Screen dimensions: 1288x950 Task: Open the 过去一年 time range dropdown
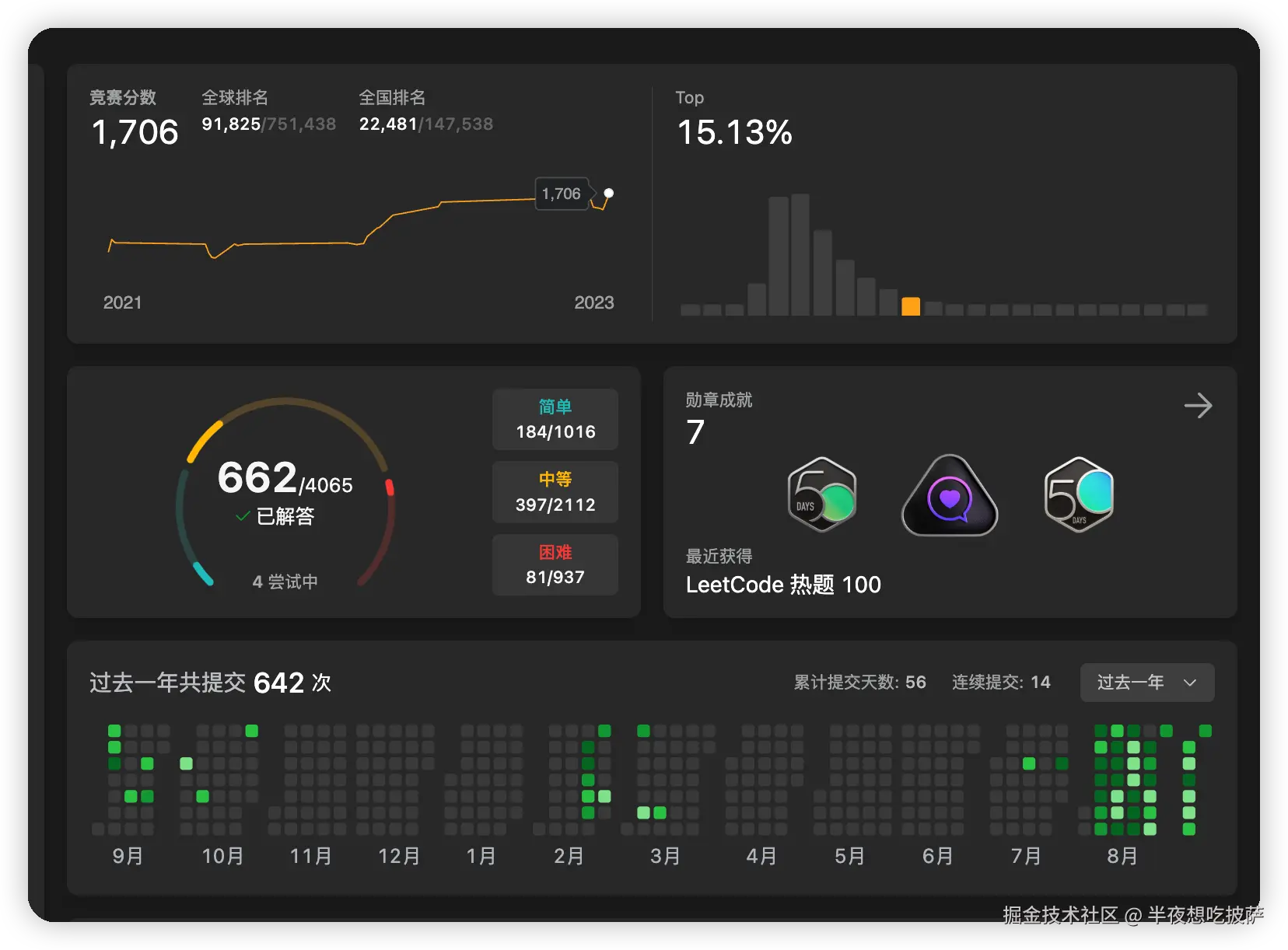point(1146,683)
